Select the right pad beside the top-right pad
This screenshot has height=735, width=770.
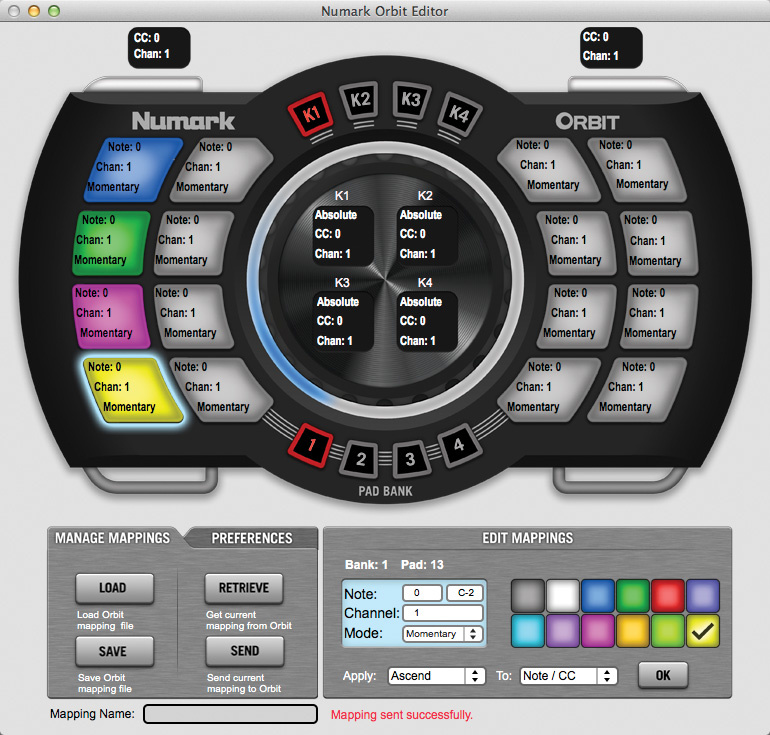[548, 169]
